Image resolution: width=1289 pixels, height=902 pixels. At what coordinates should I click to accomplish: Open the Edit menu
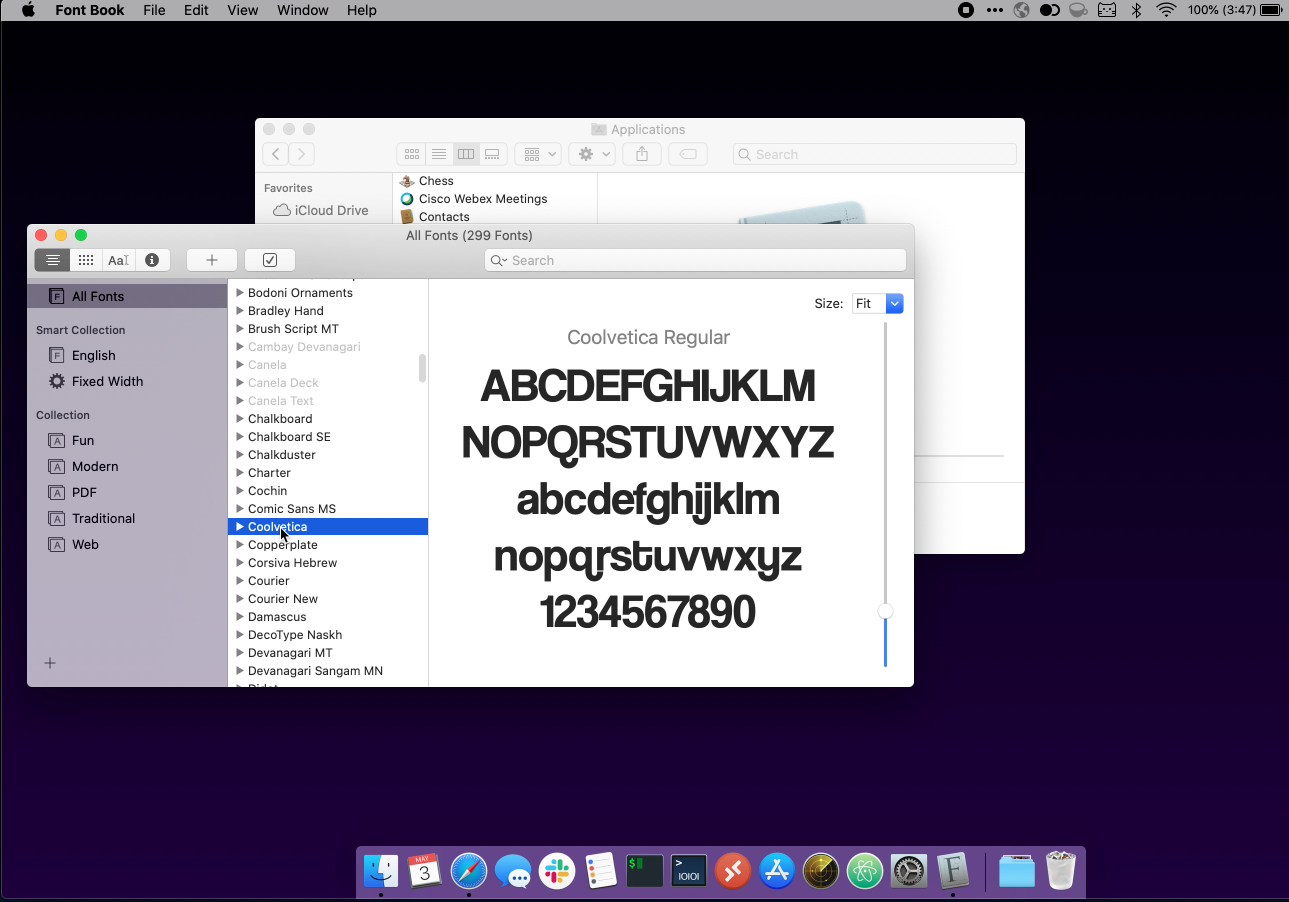click(x=196, y=10)
